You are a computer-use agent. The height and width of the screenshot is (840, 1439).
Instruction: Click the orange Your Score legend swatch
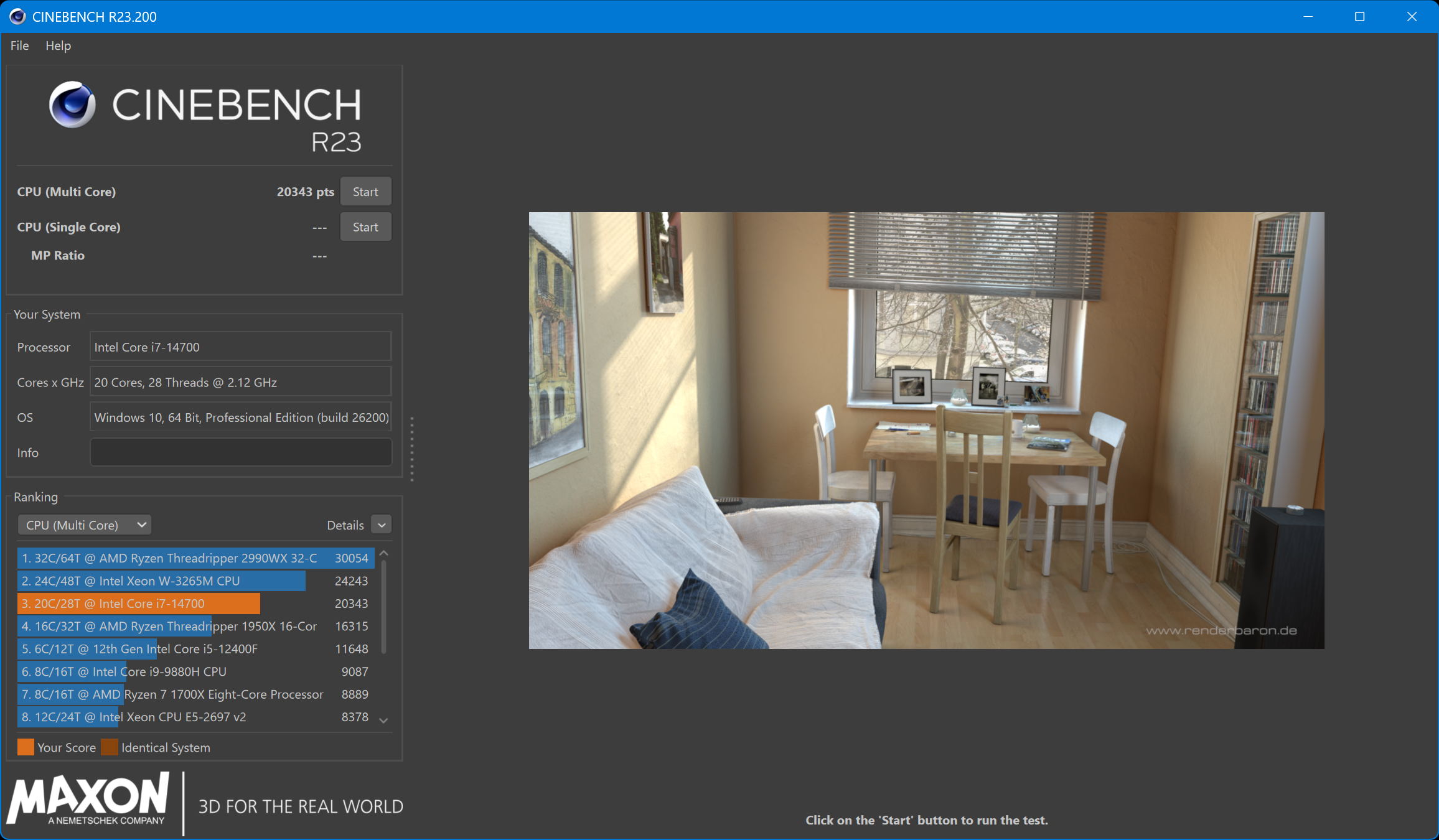26,747
